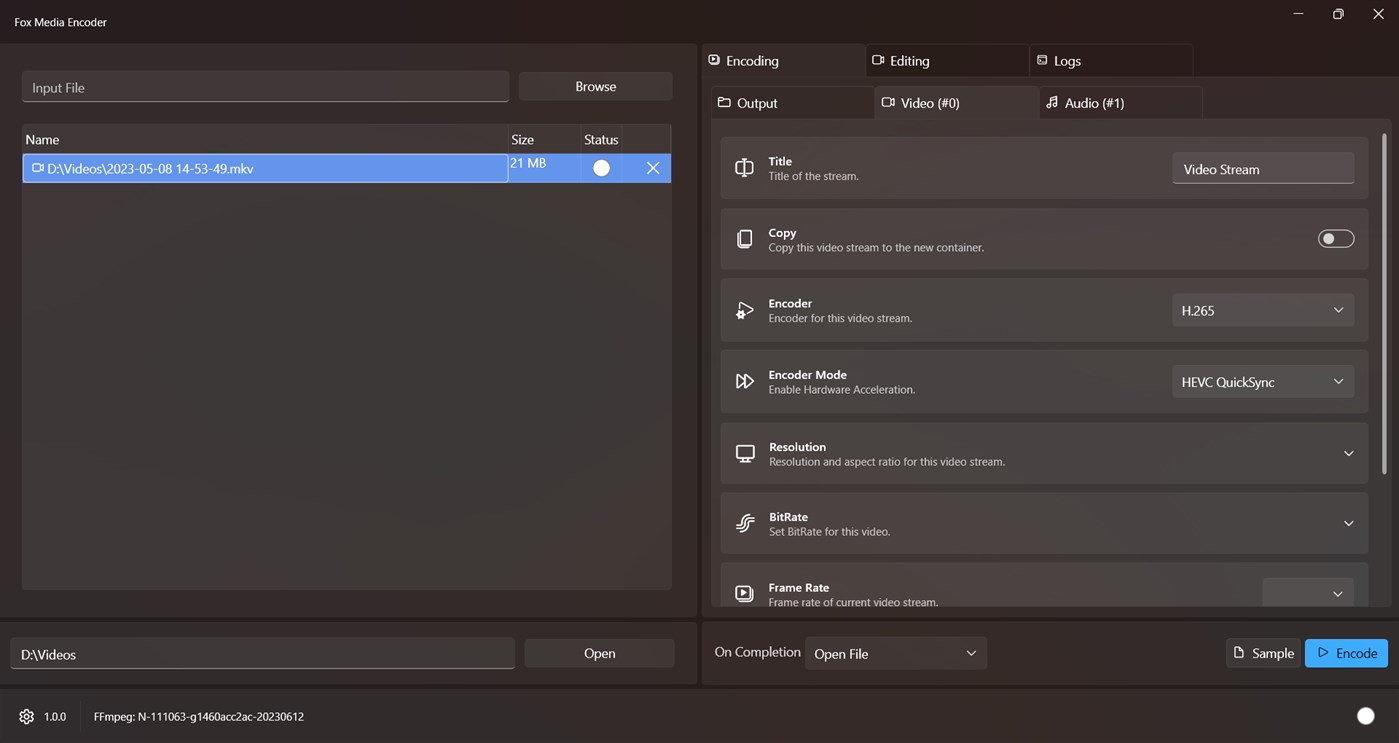Remove the queued MKV file with the X
This screenshot has width=1399, height=743.
coord(652,167)
